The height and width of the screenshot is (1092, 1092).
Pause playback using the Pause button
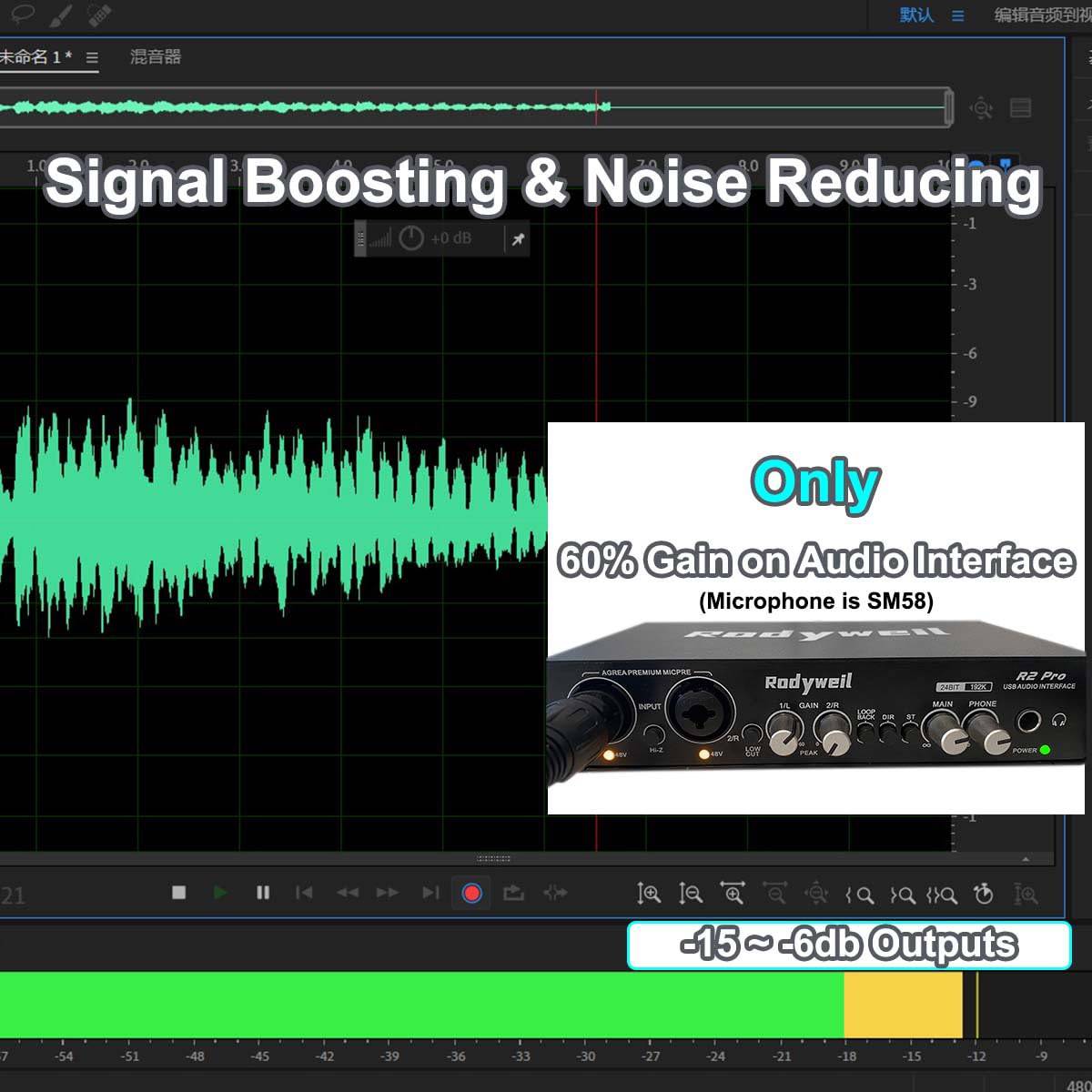tap(263, 893)
